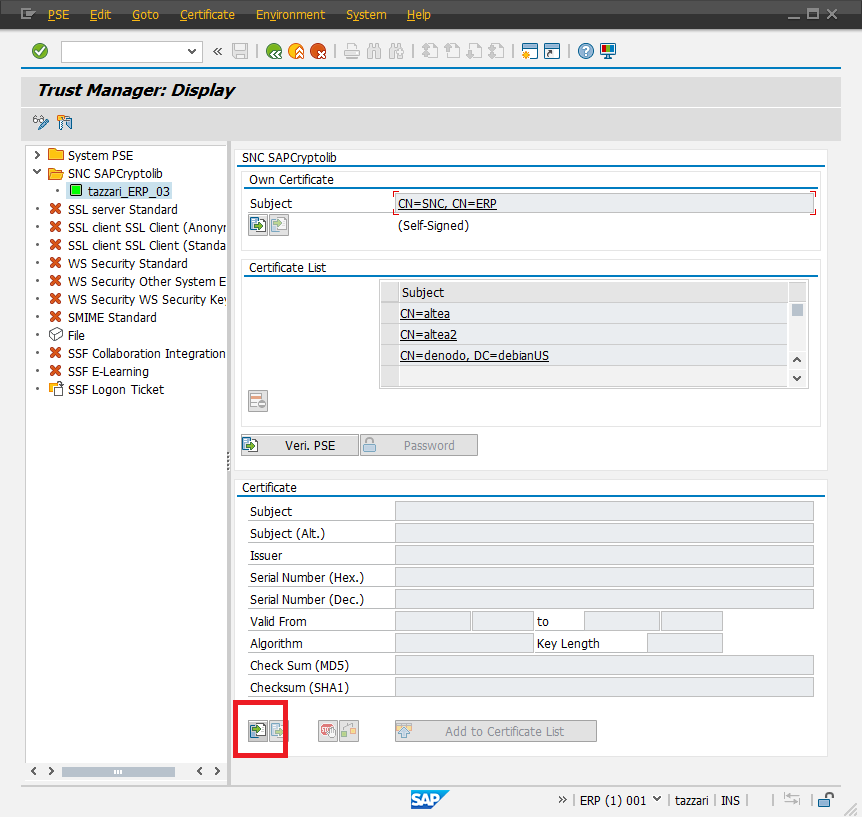The height and width of the screenshot is (817, 862).
Task: Click the icon left of Add to Certificate List
Action: click(x=349, y=731)
